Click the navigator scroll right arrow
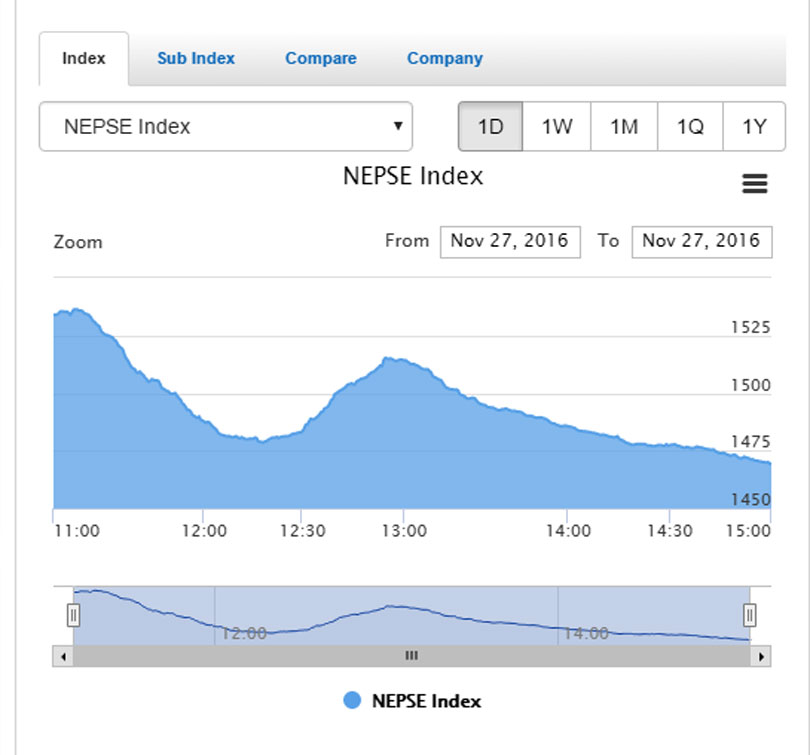The height and width of the screenshot is (755, 810). [x=761, y=656]
